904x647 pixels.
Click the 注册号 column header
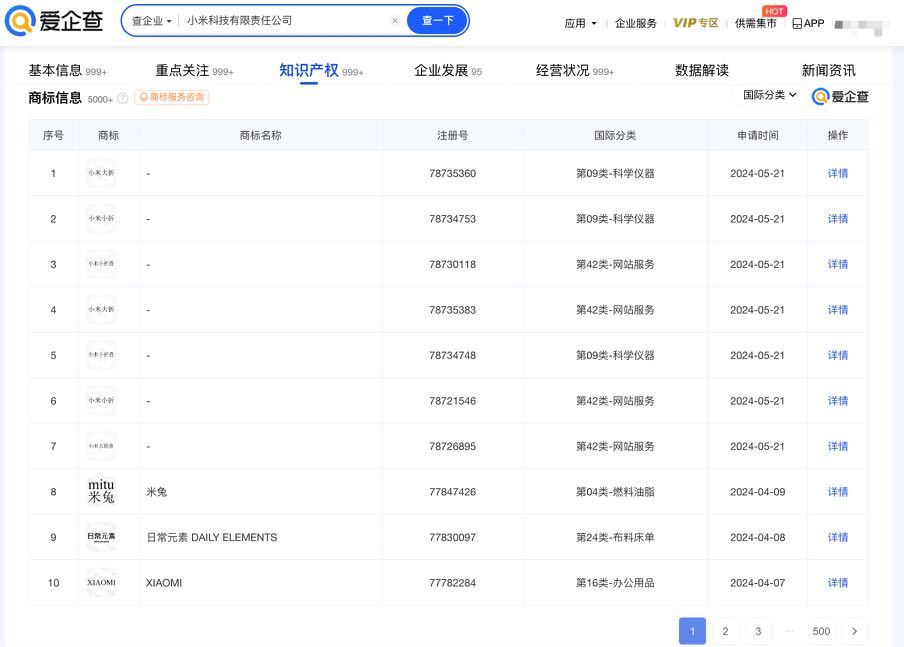coord(453,136)
